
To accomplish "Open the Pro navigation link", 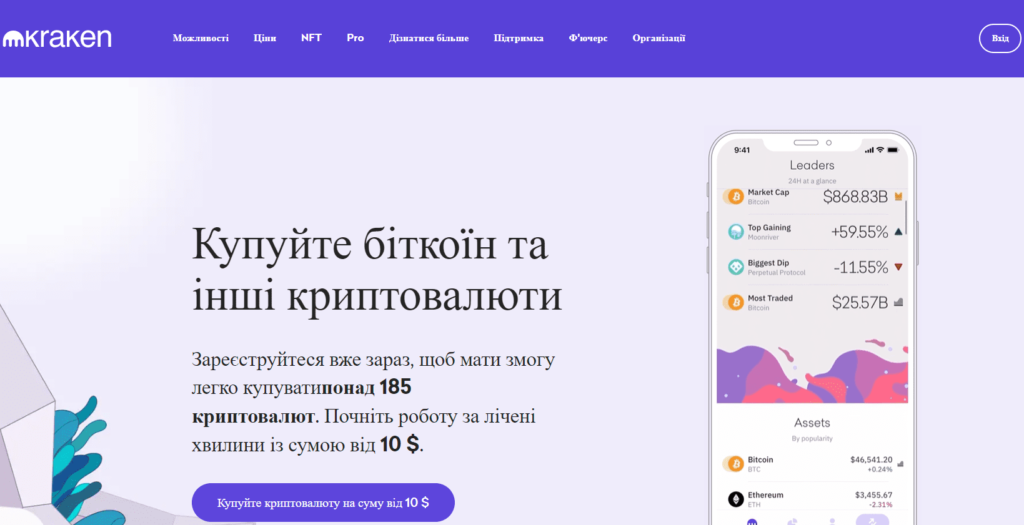I will (355, 38).
